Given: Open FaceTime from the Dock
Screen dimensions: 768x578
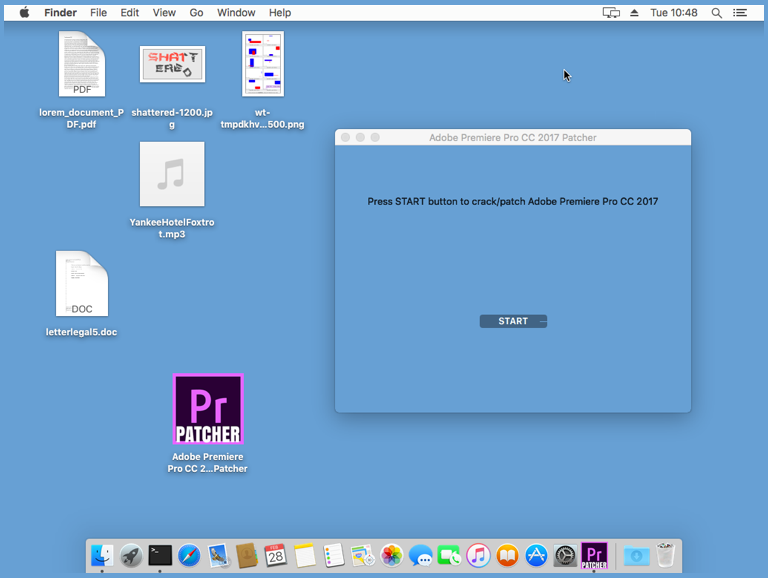Looking at the screenshot, I should pos(449,555).
